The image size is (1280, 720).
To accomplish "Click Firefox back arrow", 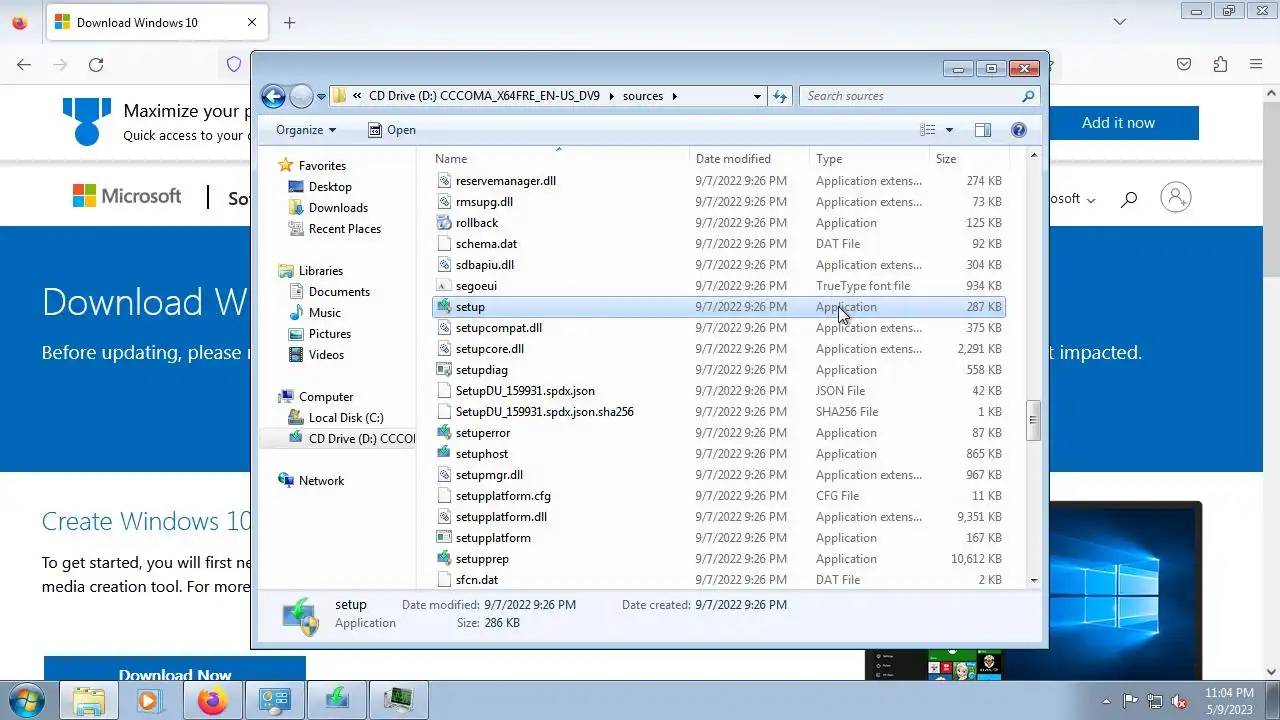I will (x=24, y=64).
